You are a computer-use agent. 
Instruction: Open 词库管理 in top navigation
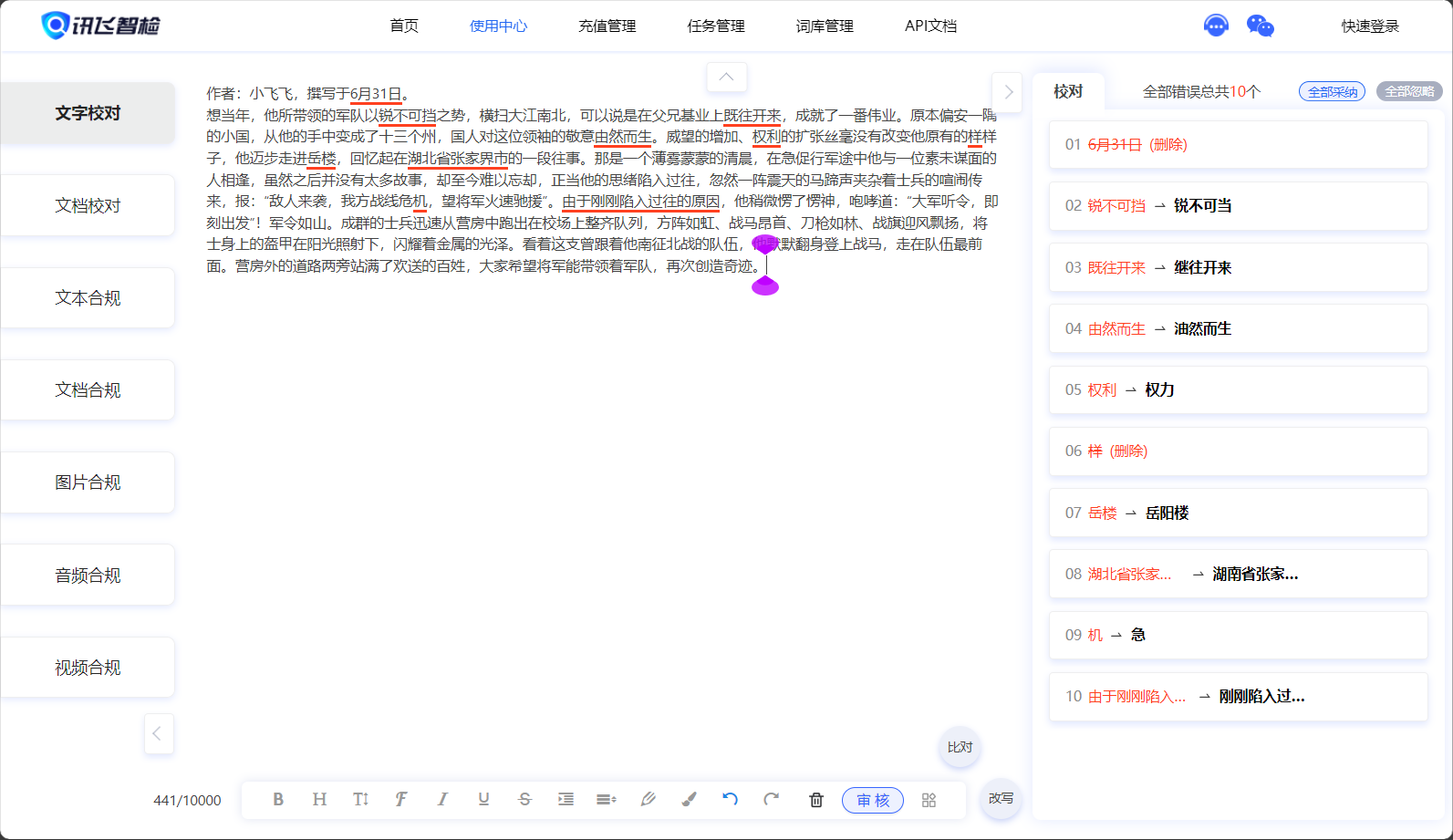tap(825, 26)
